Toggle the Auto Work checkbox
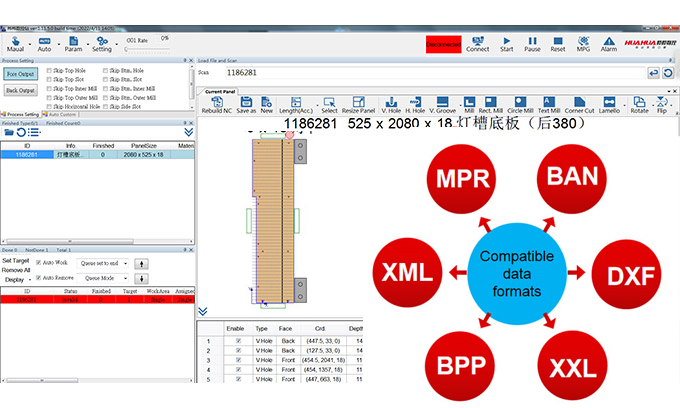680x408 pixels. 39,263
